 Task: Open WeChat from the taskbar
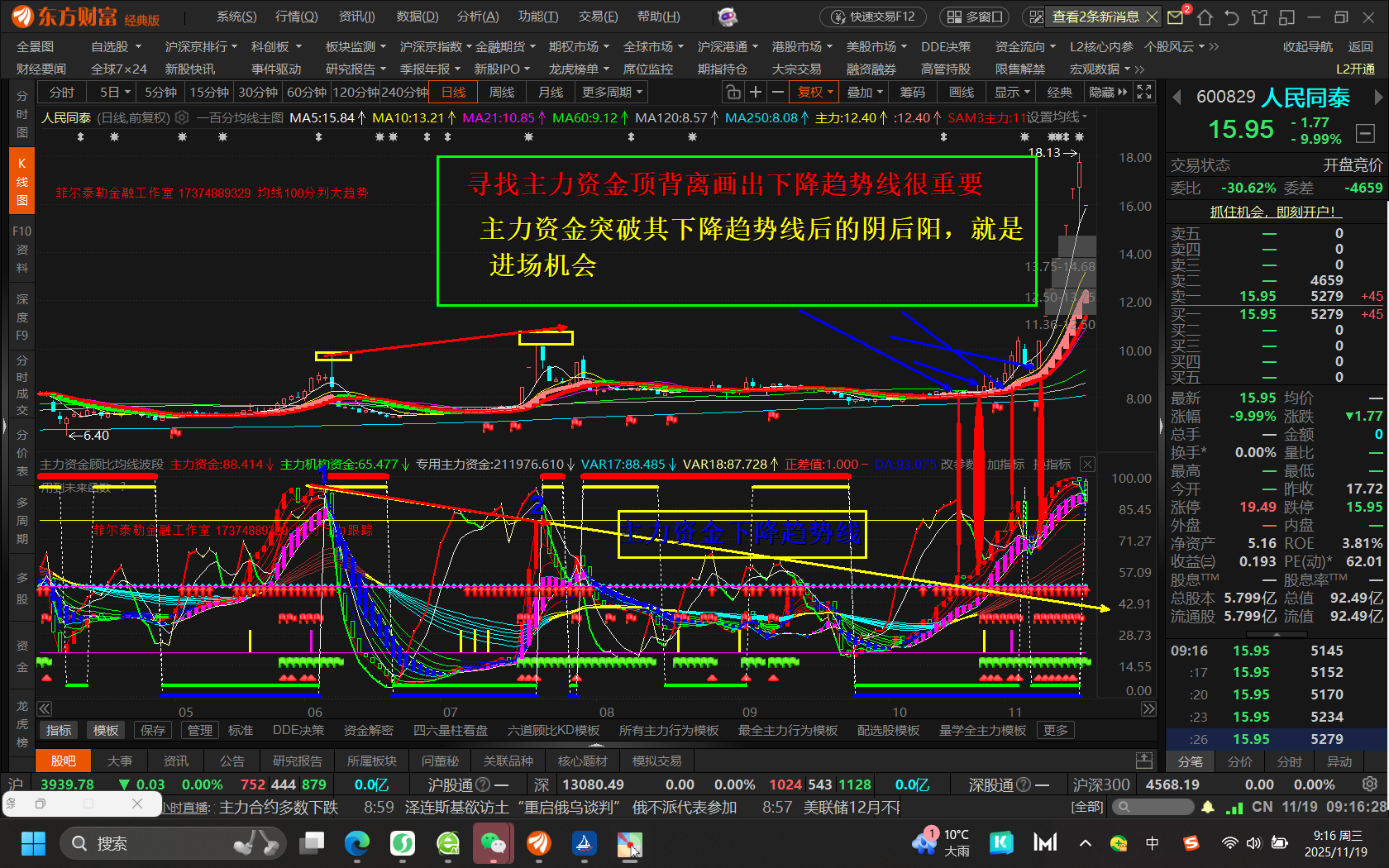pyautogui.click(x=494, y=843)
